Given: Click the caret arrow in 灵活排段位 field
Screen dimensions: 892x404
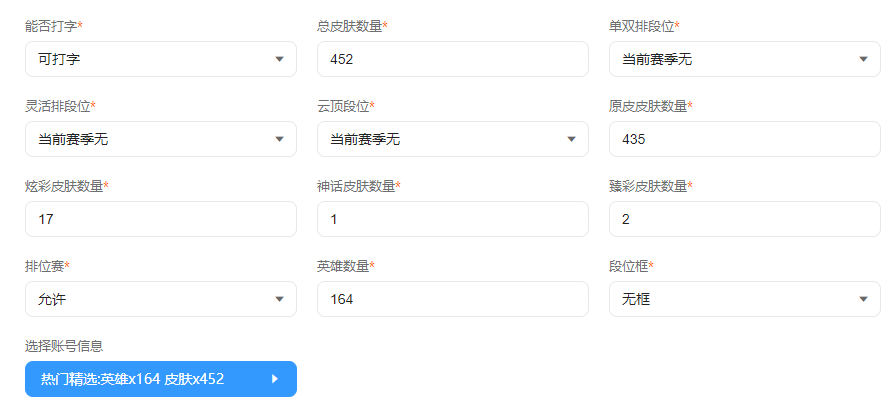Looking at the screenshot, I should click(279, 139).
